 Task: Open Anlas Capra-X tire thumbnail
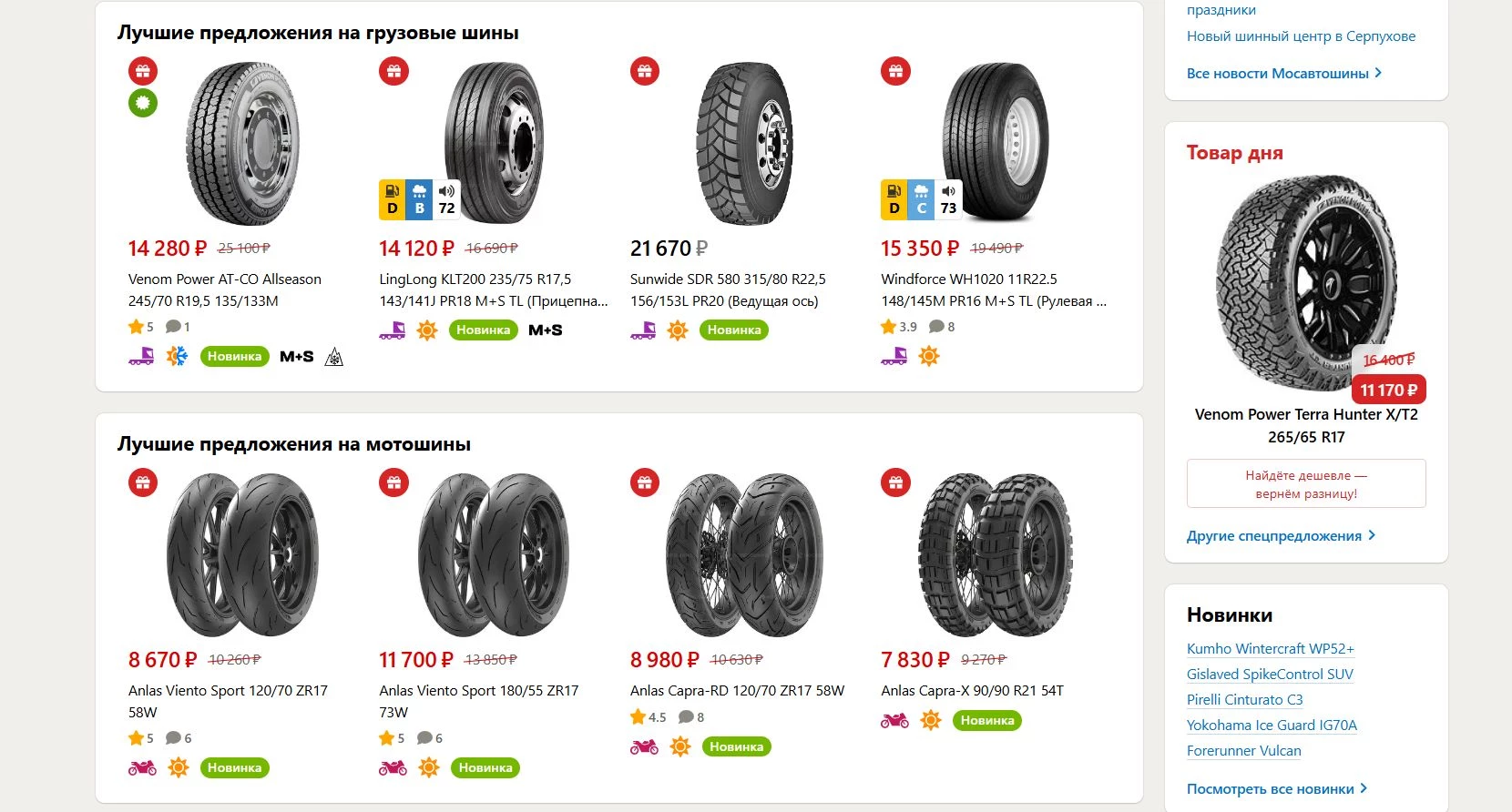tap(995, 553)
